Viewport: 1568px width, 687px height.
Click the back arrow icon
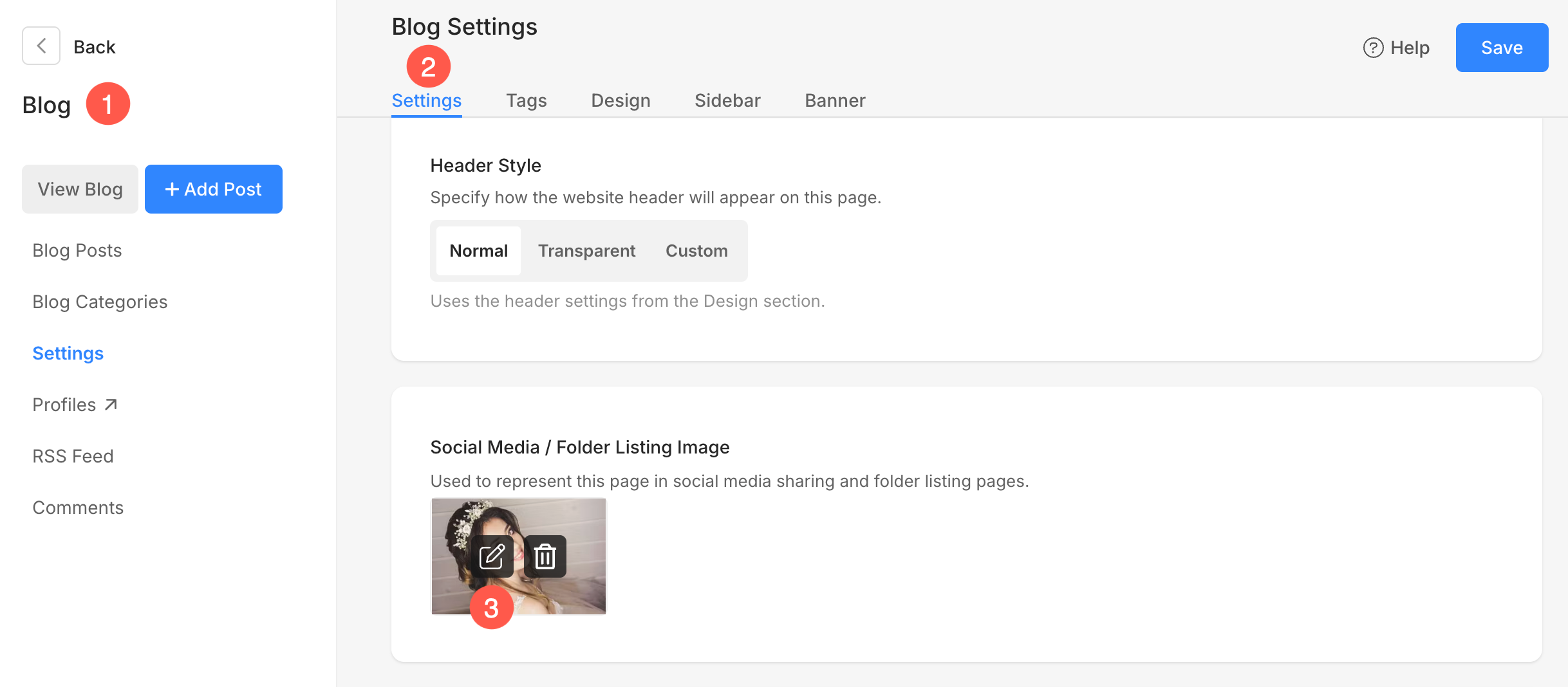point(41,46)
